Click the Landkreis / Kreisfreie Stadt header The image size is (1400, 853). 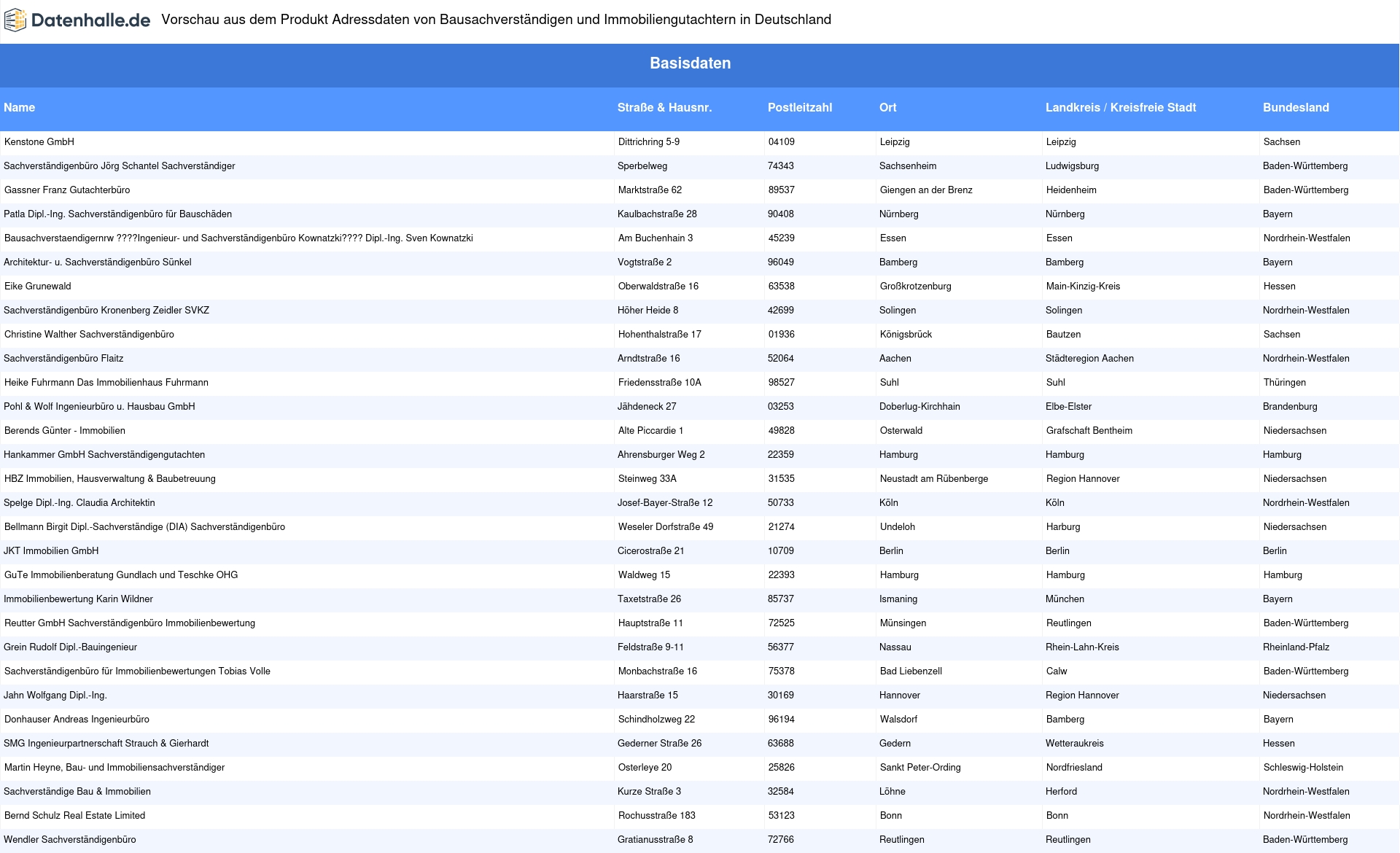pyautogui.click(x=1121, y=107)
